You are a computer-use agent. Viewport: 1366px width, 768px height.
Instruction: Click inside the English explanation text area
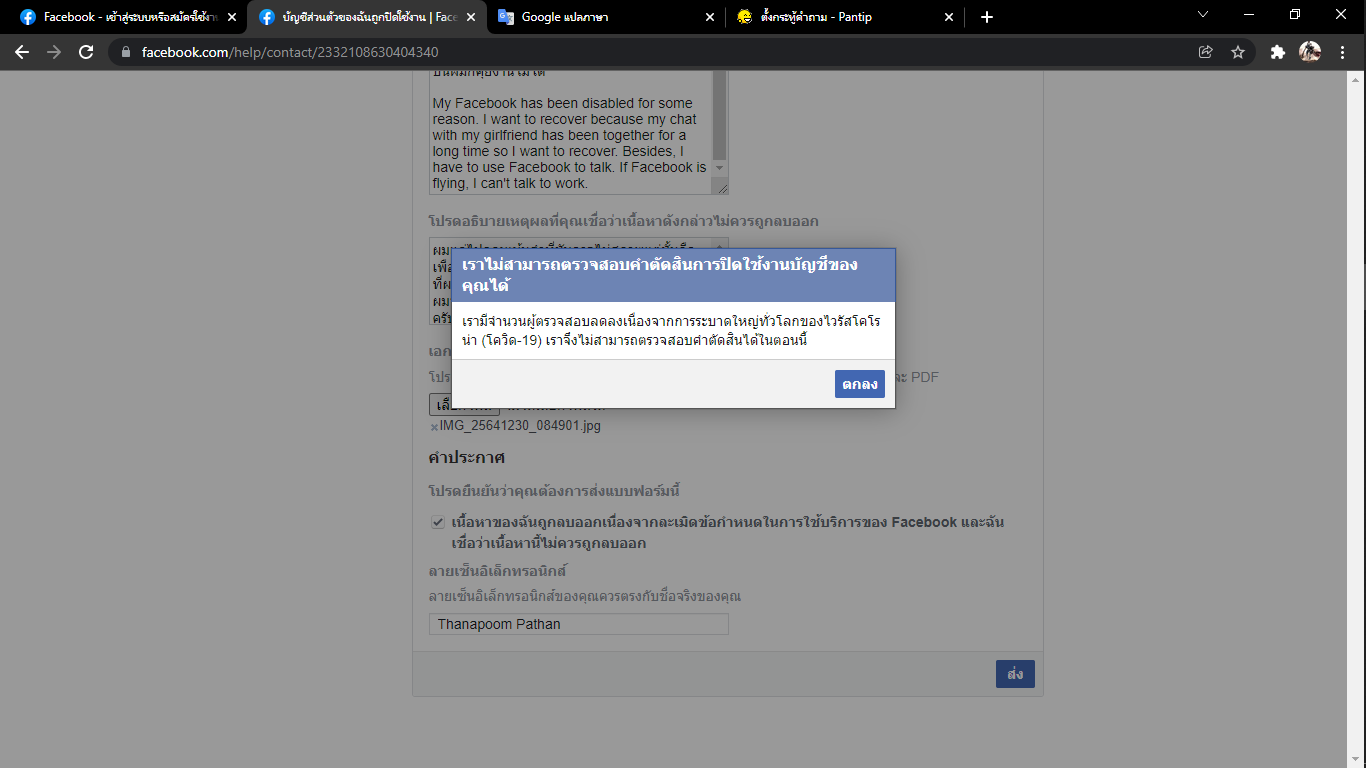pyautogui.click(x=570, y=135)
